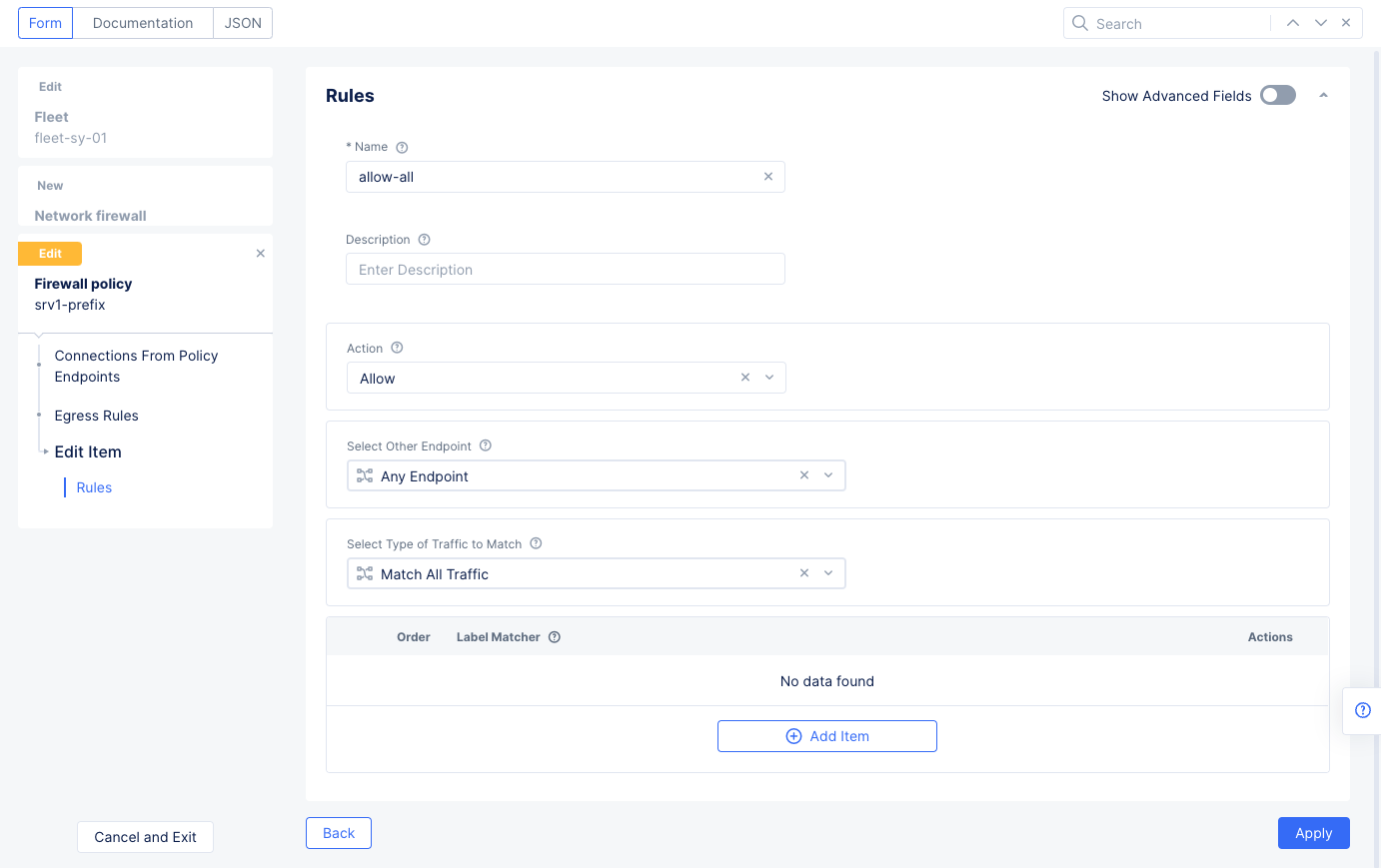
Task: Open the floating help widget on right edge
Action: tap(1362, 710)
